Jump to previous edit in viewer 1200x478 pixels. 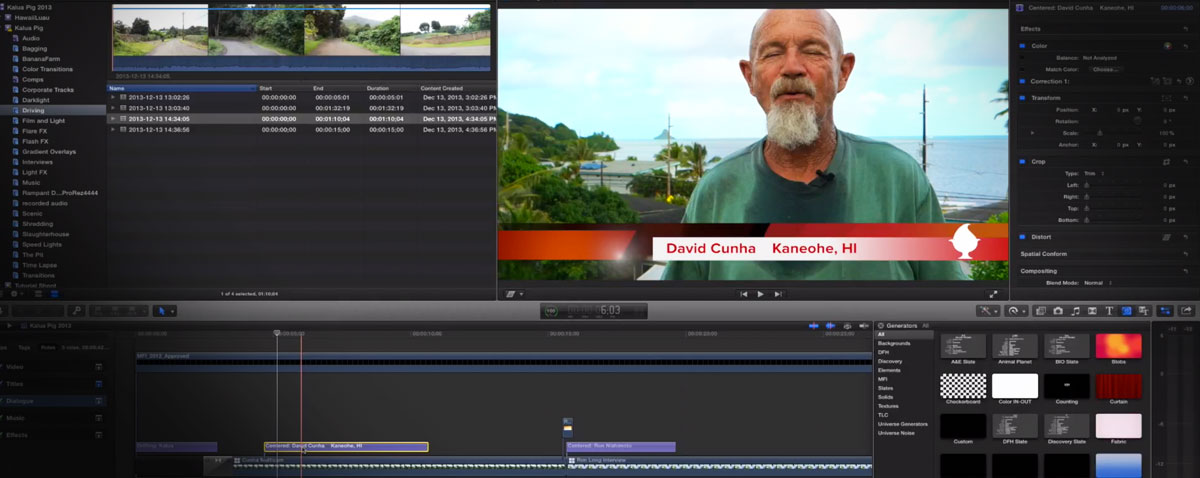(x=743, y=294)
